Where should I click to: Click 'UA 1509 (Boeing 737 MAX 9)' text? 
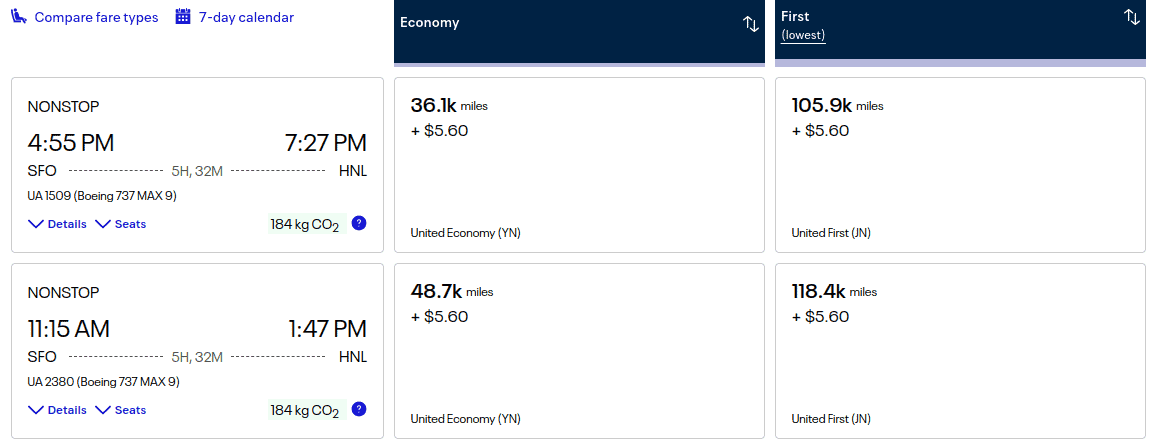point(102,196)
